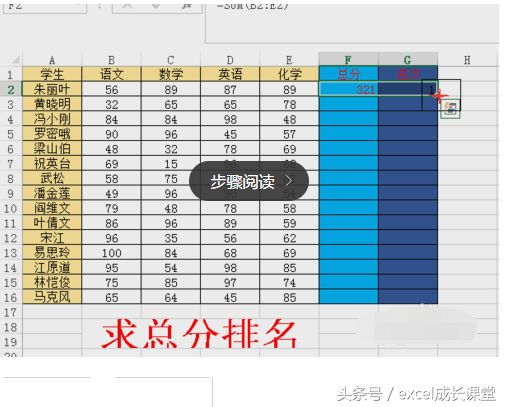Click the 语文 header cell

pyautogui.click(x=111, y=74)
